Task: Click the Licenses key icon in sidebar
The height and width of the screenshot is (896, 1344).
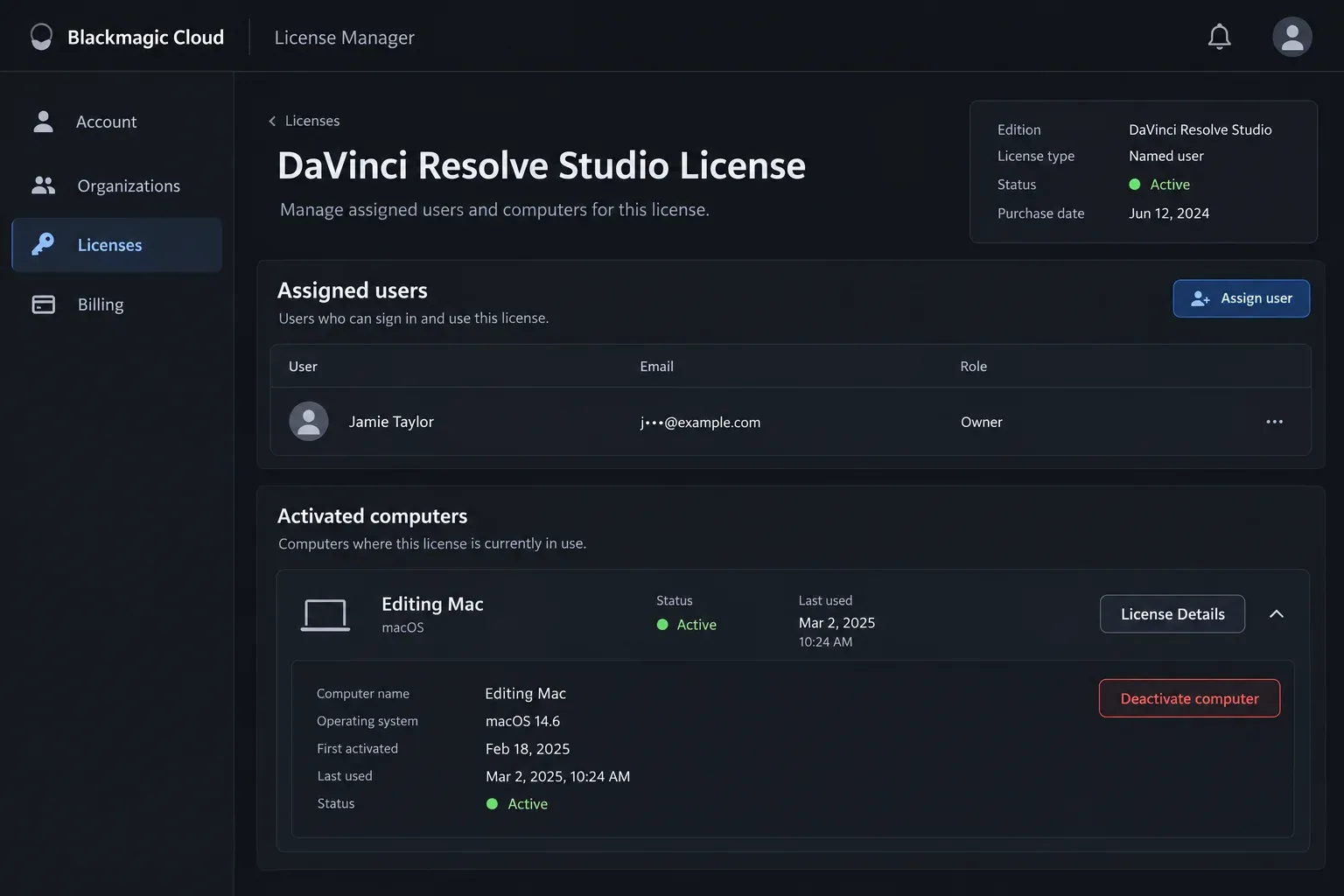Action: (43, 244)
